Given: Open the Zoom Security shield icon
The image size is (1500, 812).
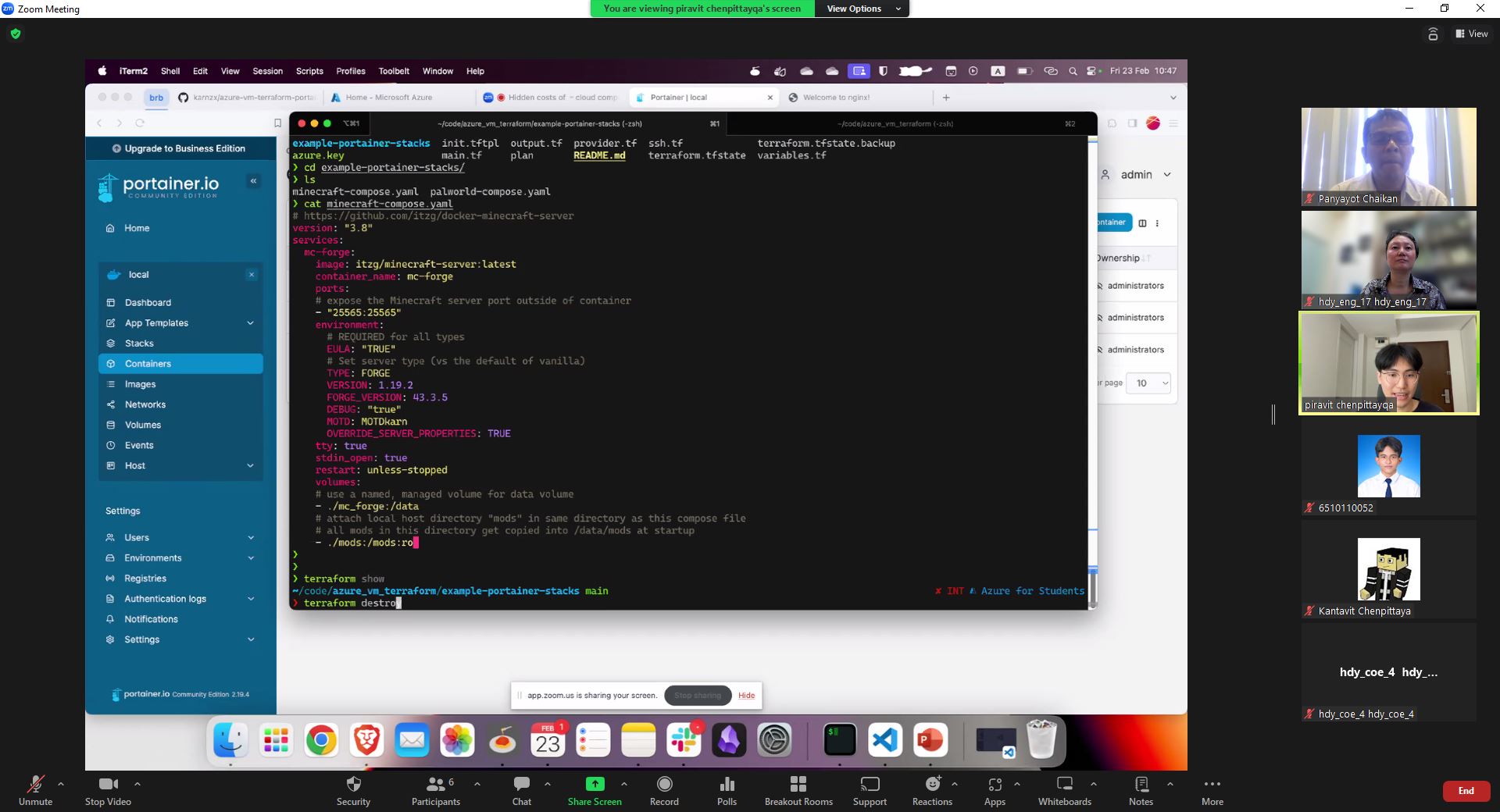Looking at the screenshot, I should point(353,785).
